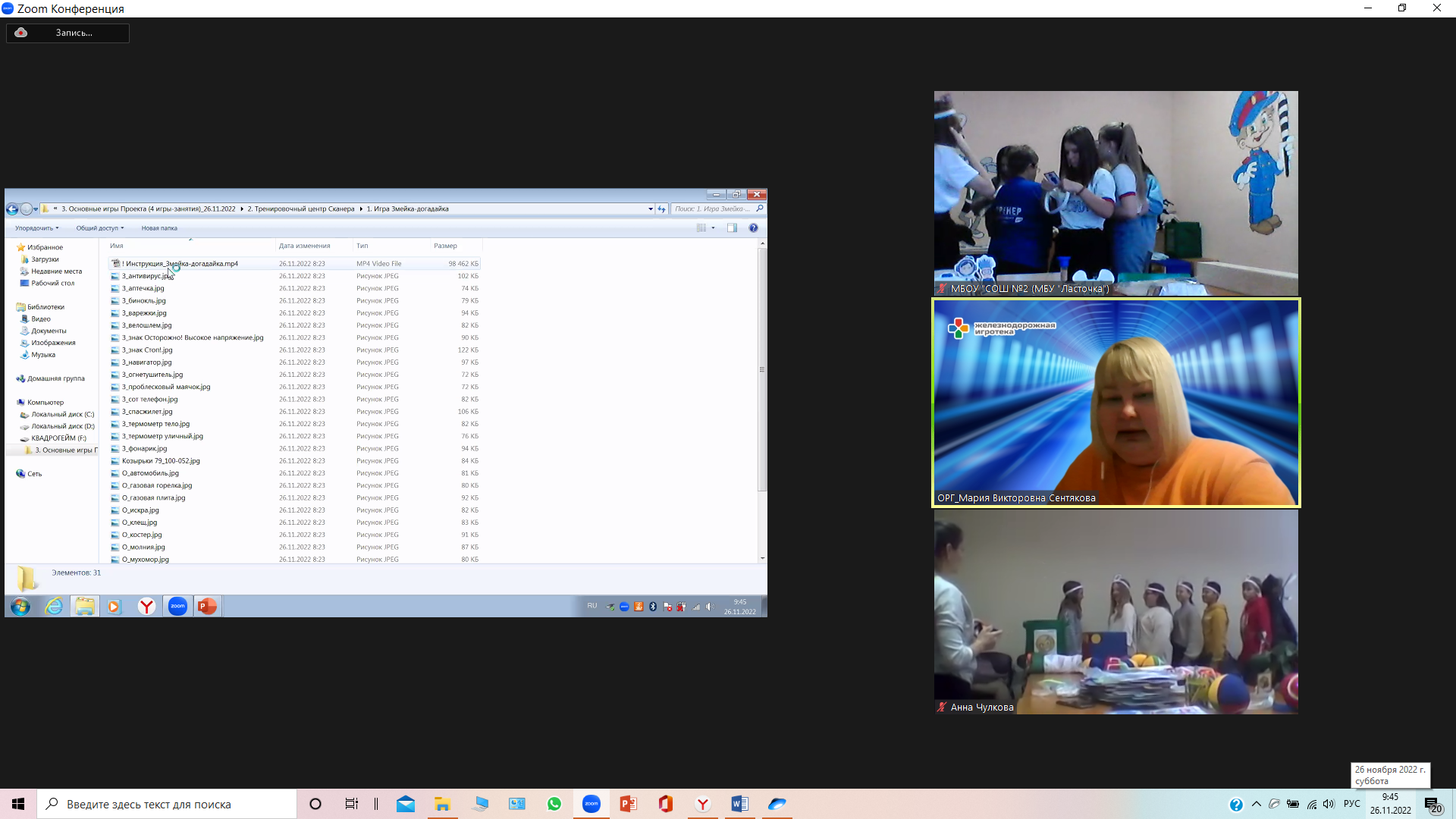
Task: Click the Windows search text field
Action: [x=174, y=804]
